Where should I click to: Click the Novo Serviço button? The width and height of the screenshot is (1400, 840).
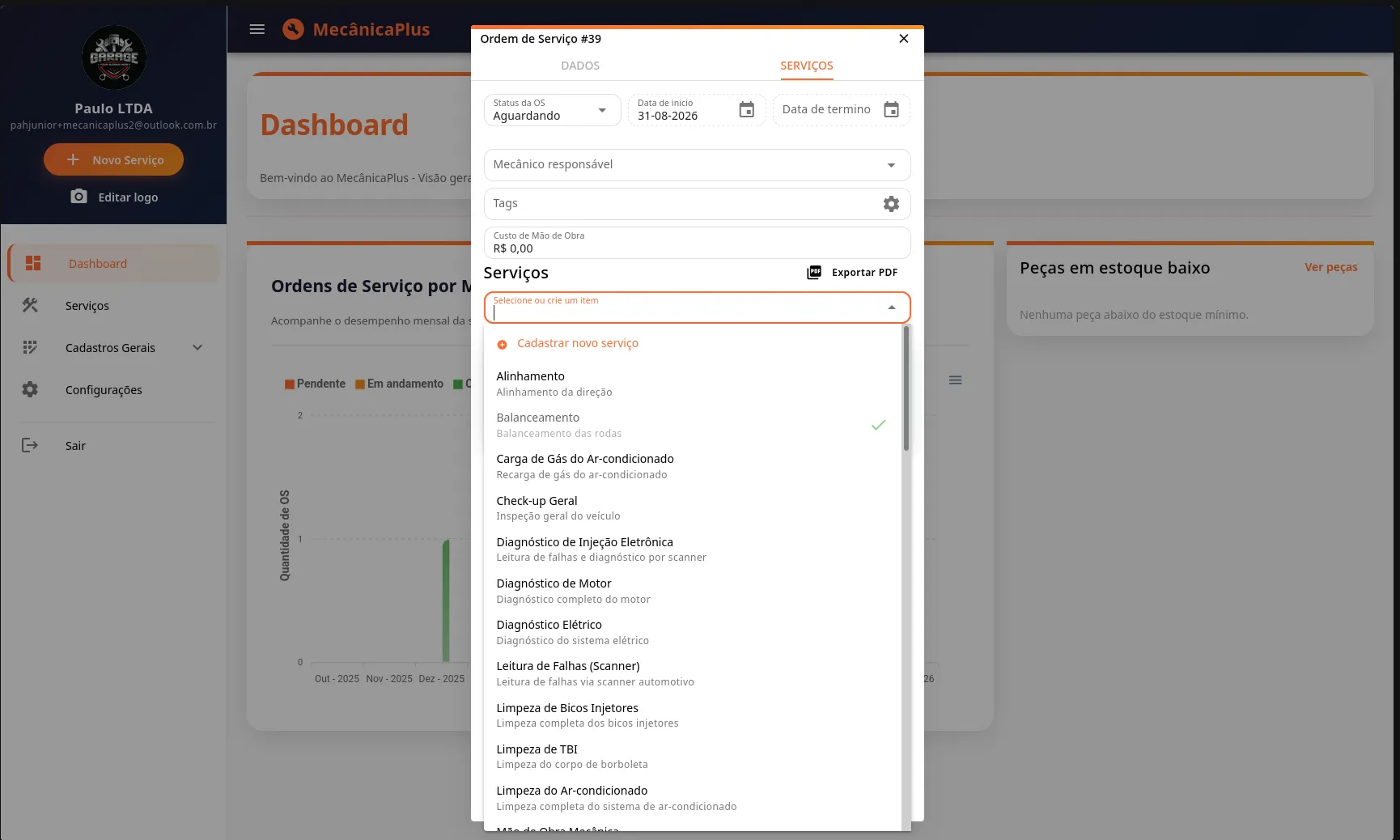[113, 159]
